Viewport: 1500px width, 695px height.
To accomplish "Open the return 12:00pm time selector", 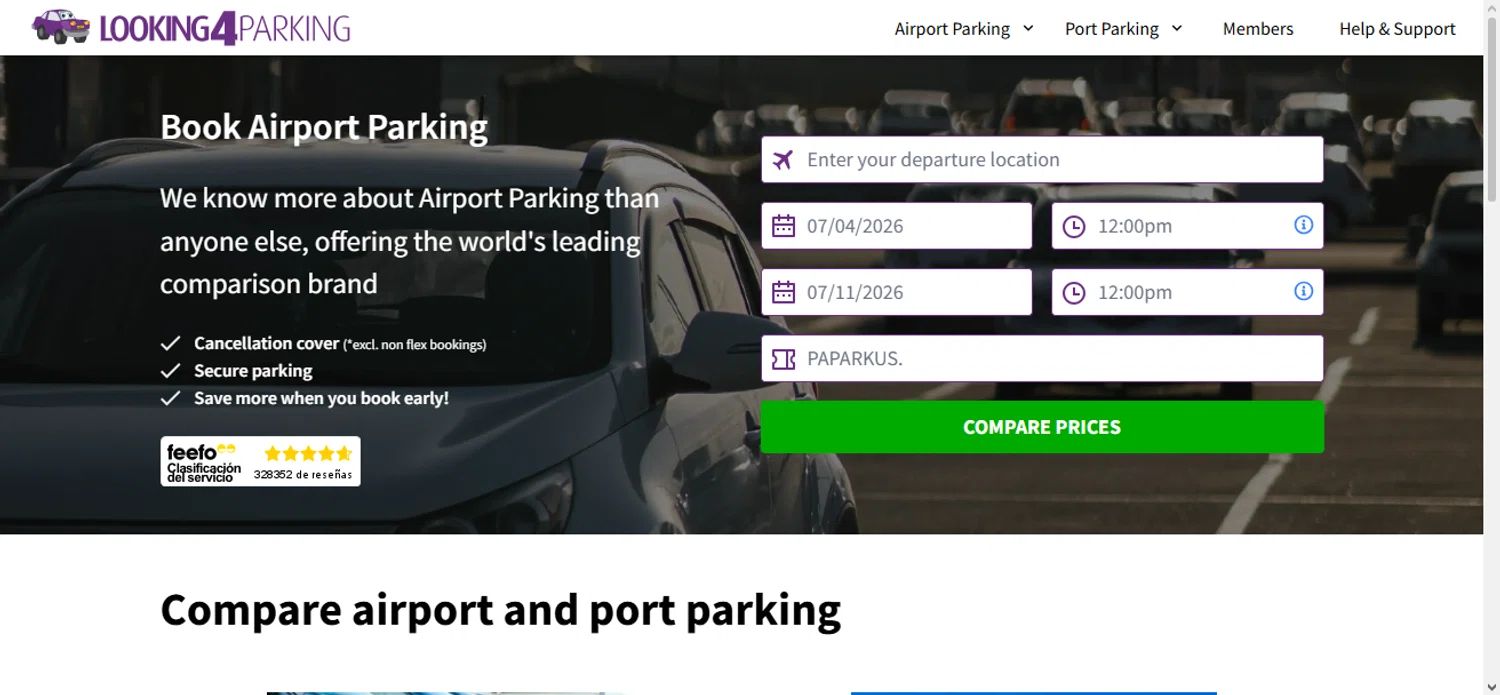I will pyautogui.click(x=1188, y=292).
